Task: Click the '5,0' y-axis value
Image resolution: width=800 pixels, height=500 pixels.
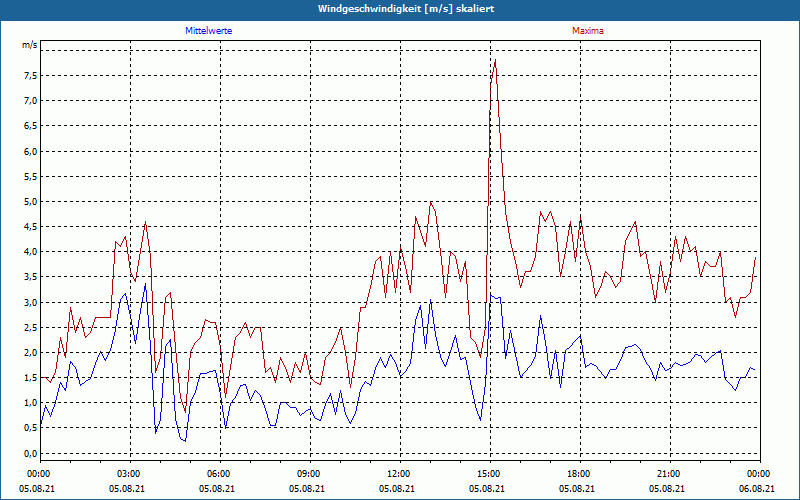Action: click(31, 202)
